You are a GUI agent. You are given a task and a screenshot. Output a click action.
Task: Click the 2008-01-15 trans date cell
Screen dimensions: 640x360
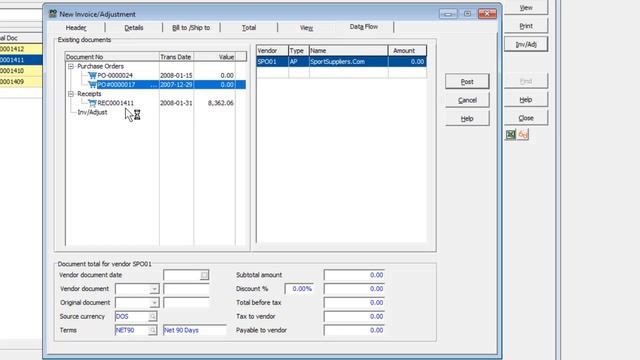[176, 76]
